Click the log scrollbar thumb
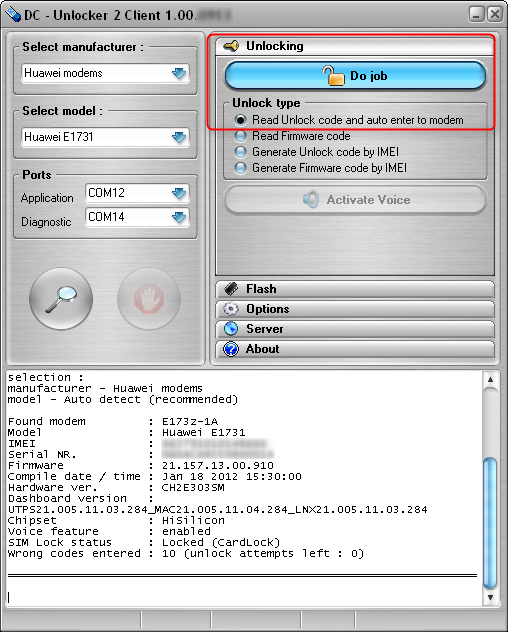The width and height of the screenshot is (508, 632). (x=490, y=523)
